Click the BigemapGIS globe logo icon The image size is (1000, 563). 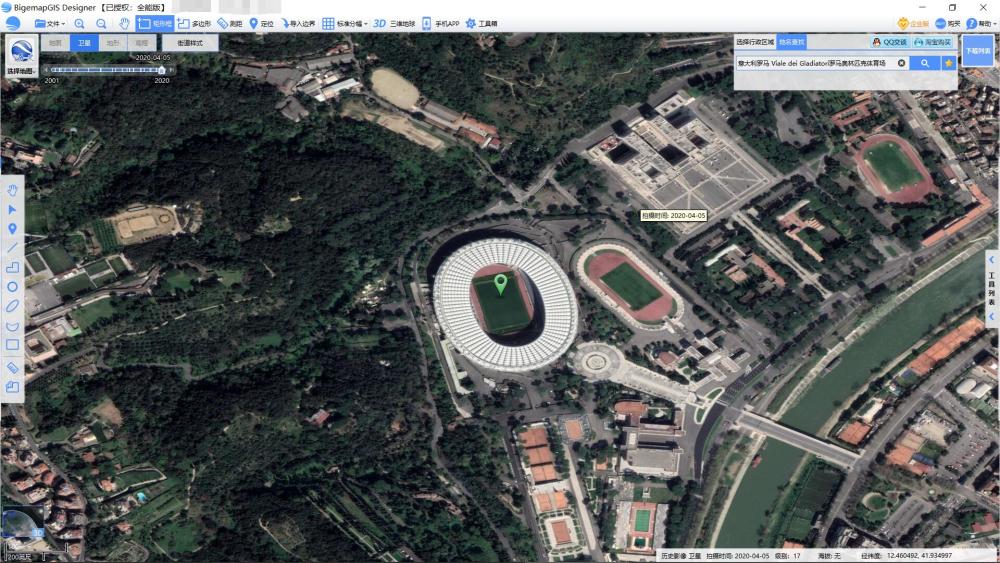(12, 24)
